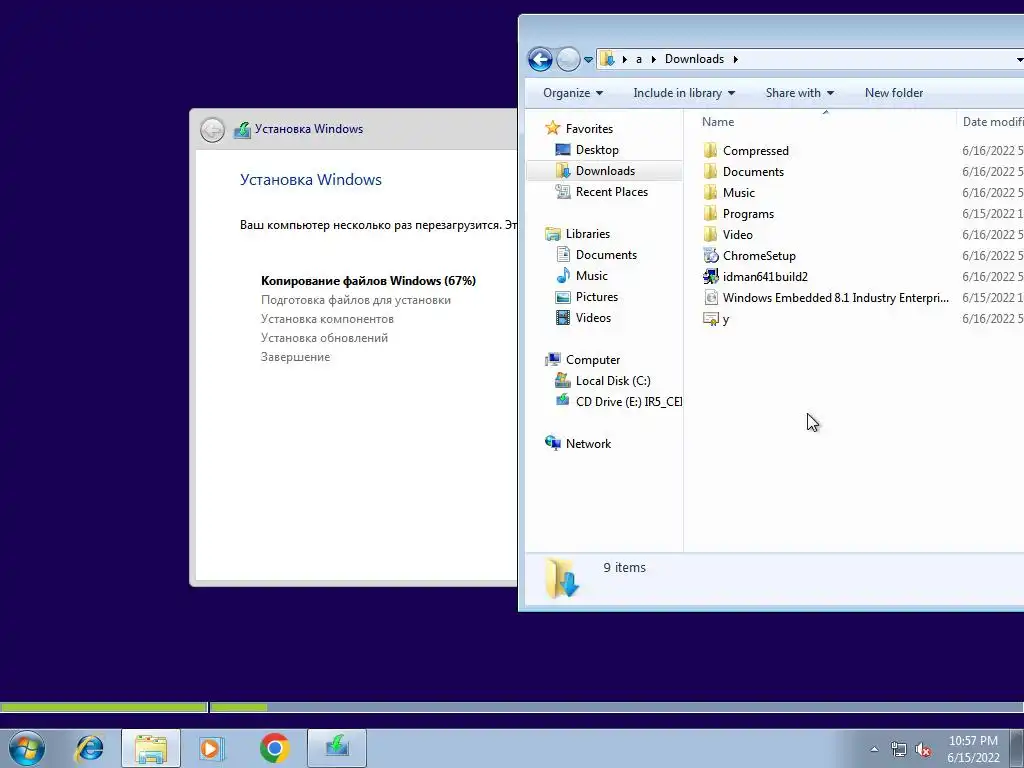Click Downloads breadcrumb in address bar
1024x768 pixels.
(x=694, y=59)
